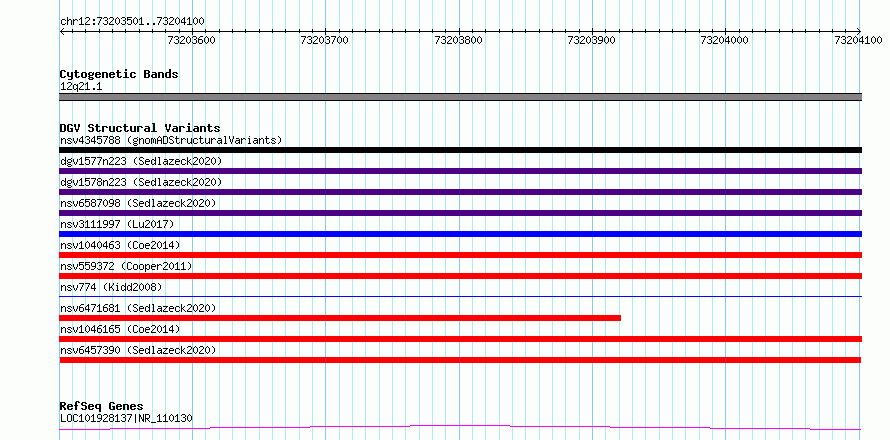Click the blue nsv3111997 variant bar
Screen dimensions: 890x440
click(460, 234)
